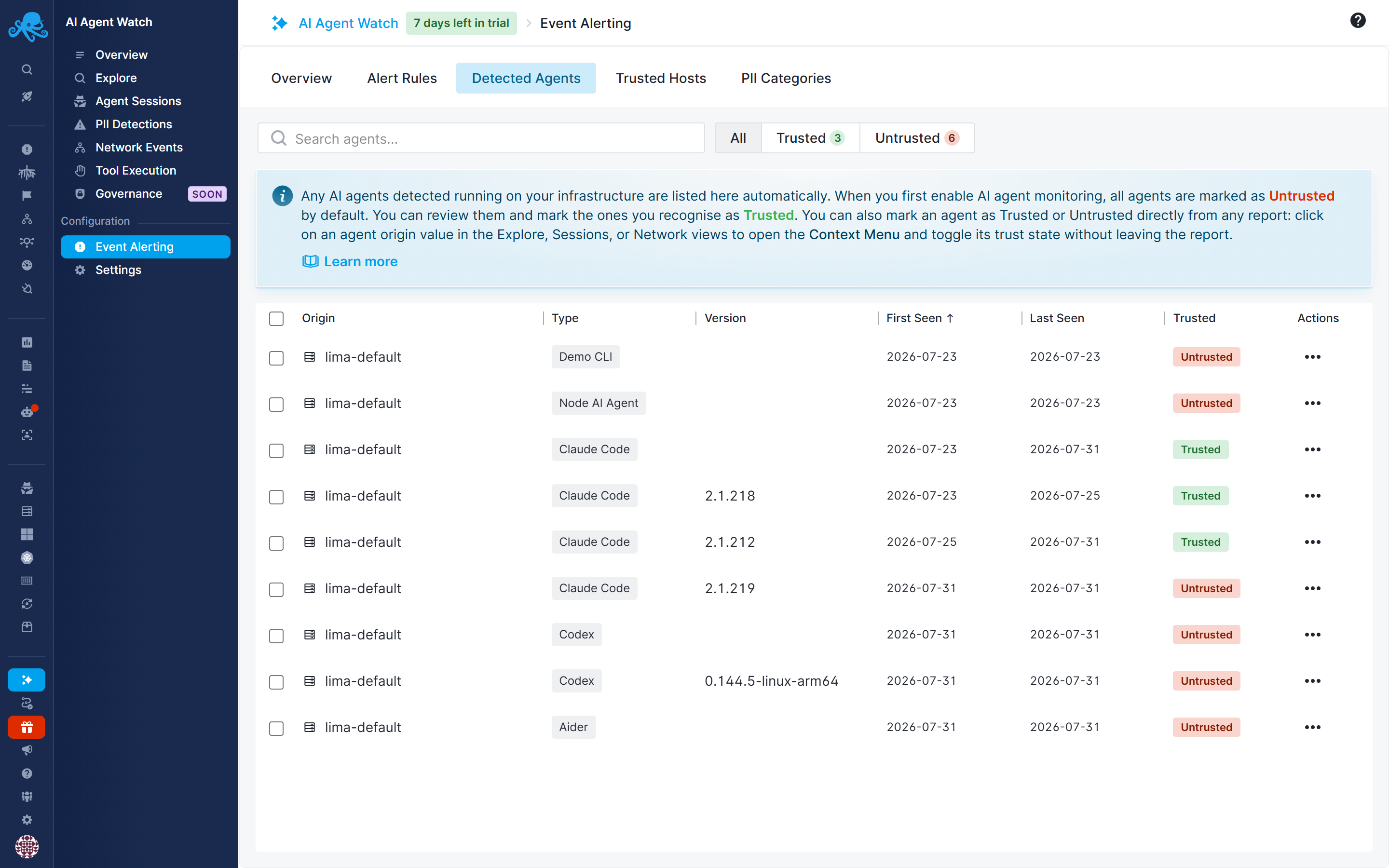Filter agents by Untrusted
The image size is (1389, 868).
tap(917, 138)
